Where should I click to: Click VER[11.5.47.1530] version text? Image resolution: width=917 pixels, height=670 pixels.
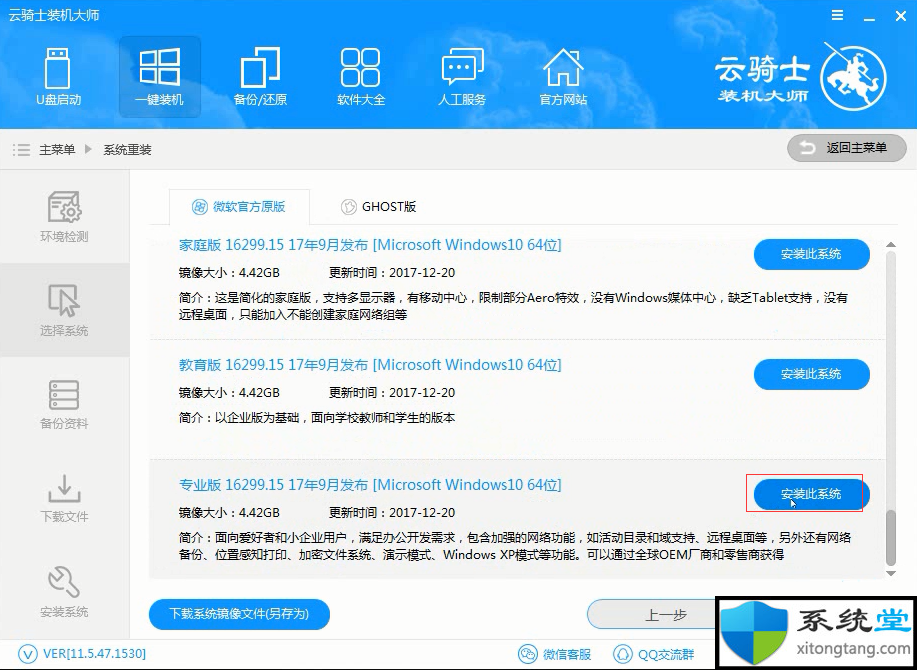[x=94, y=653]
